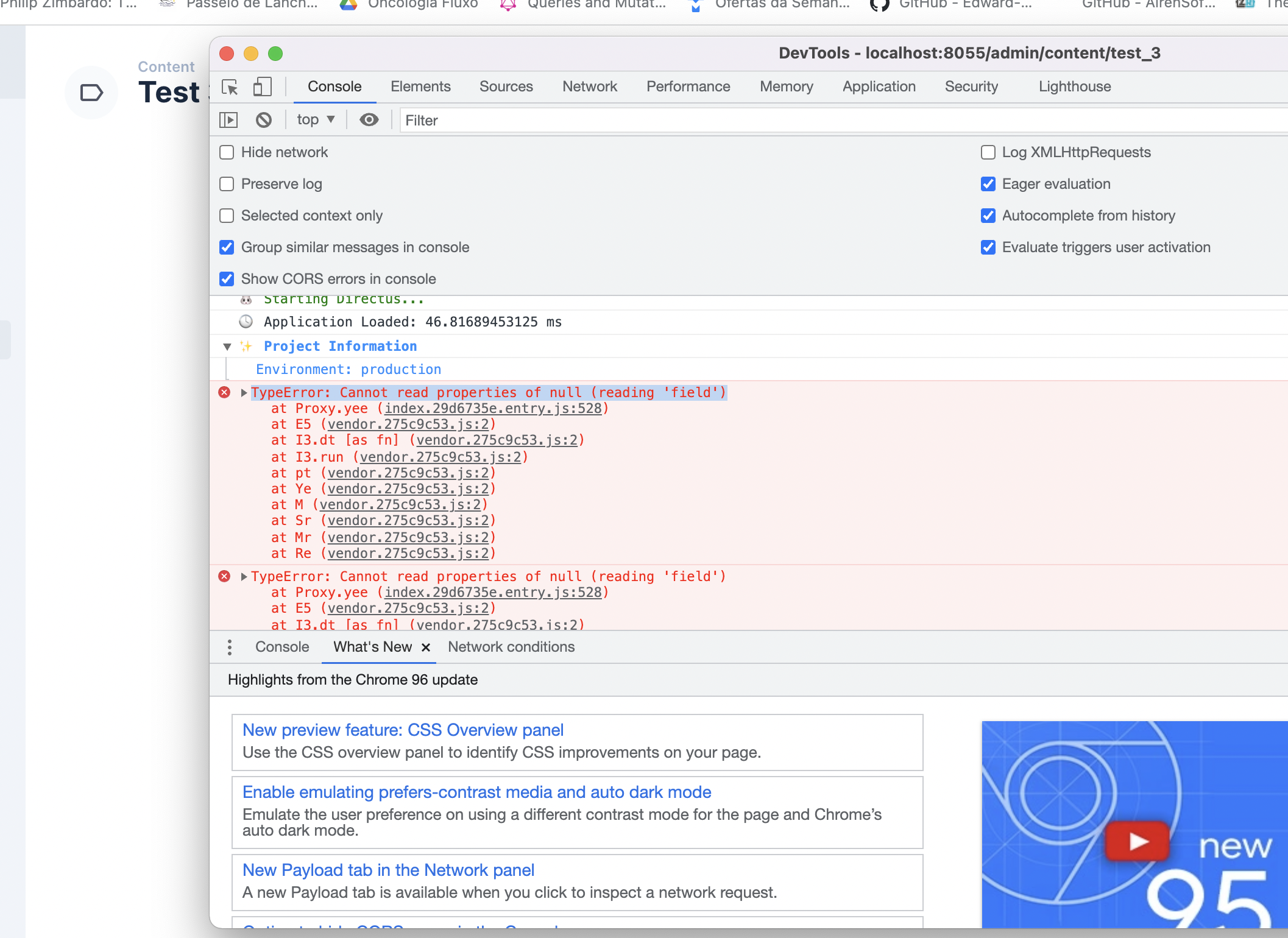Image resolution: width=1288 pixels, height=938 pixels.
Task: Switch to the drawer Console tab
Action: 282,647
